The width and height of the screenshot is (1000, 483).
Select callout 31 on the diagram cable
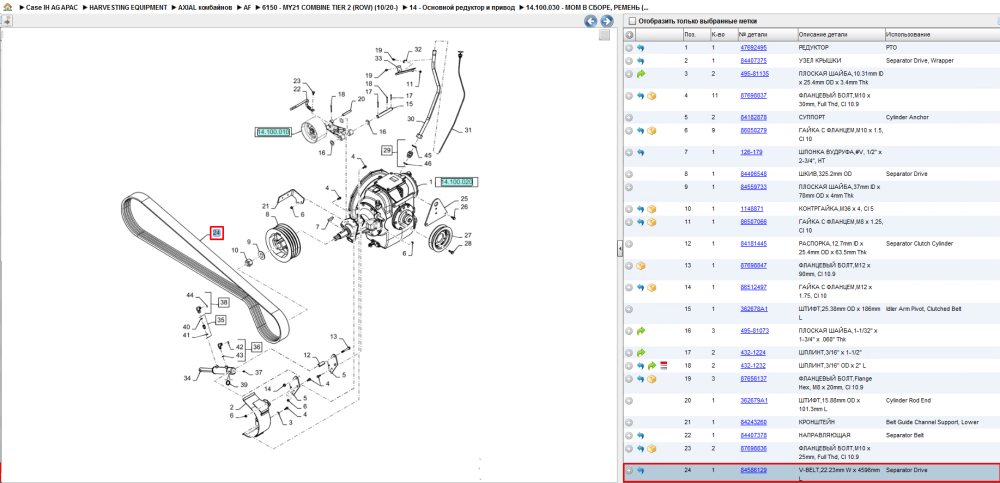[x=468, y=130]
